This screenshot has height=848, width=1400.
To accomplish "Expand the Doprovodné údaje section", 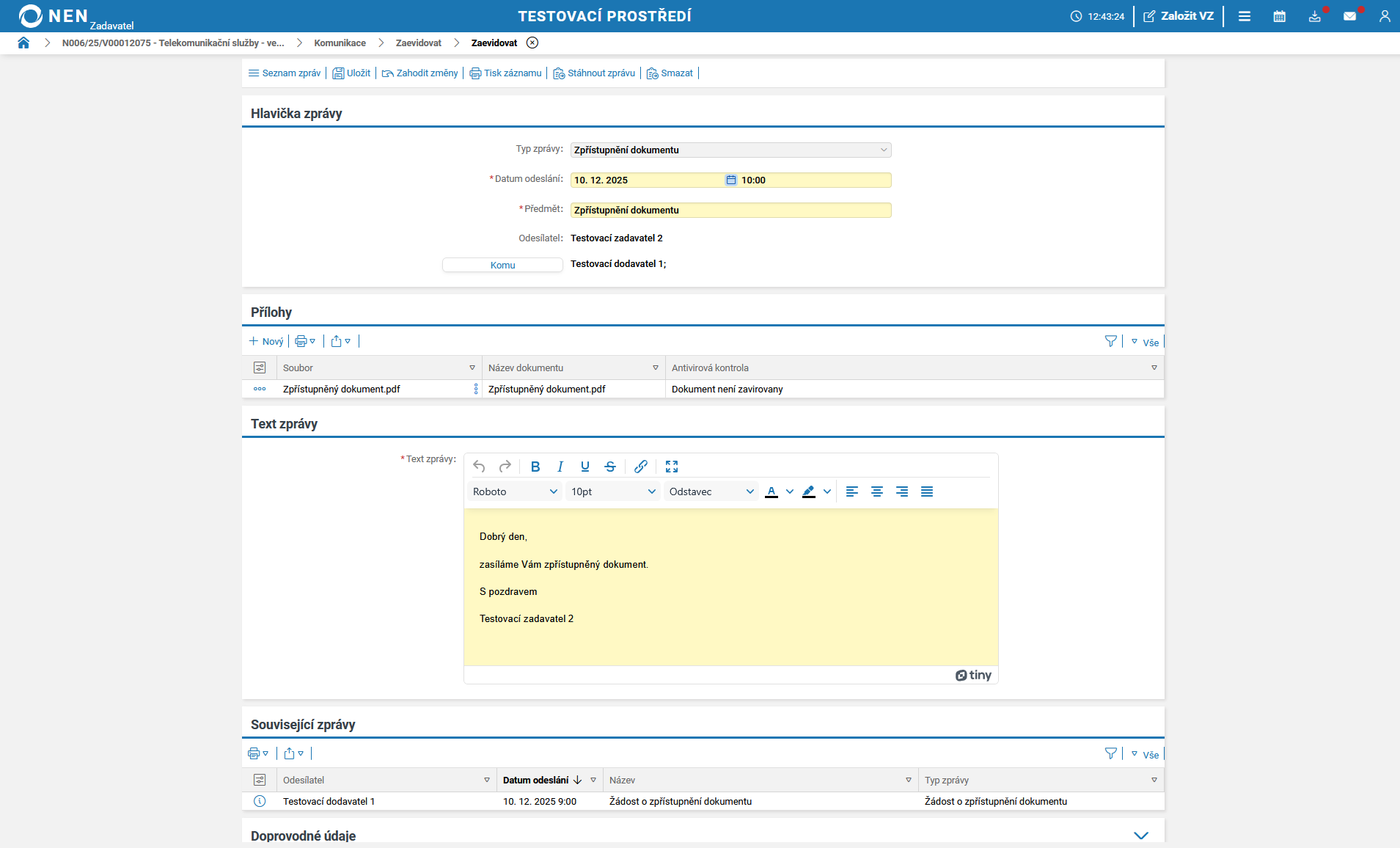I will click(1140, 836).
